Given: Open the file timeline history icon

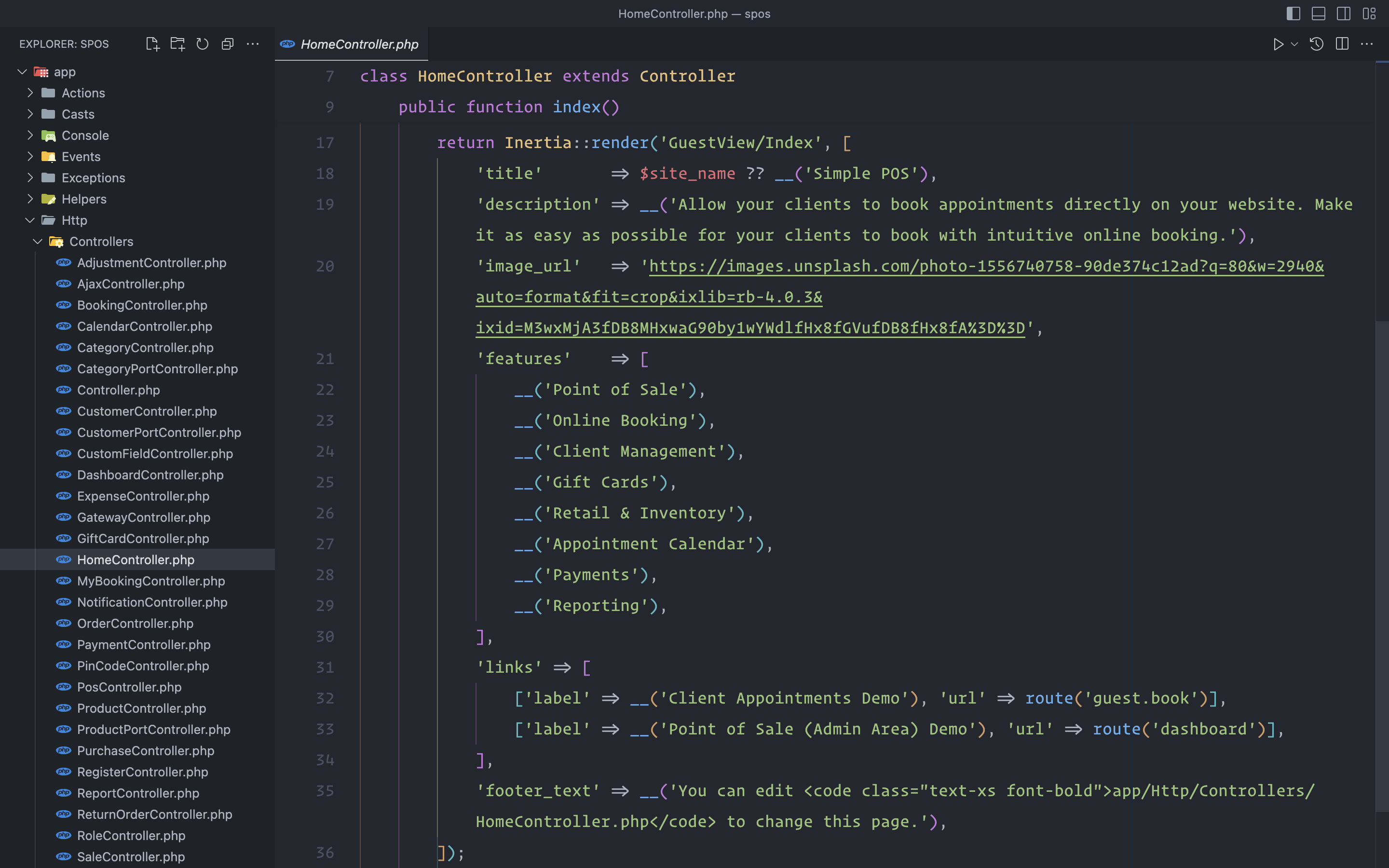Looking at the screenshot, I should point(1317,44).
